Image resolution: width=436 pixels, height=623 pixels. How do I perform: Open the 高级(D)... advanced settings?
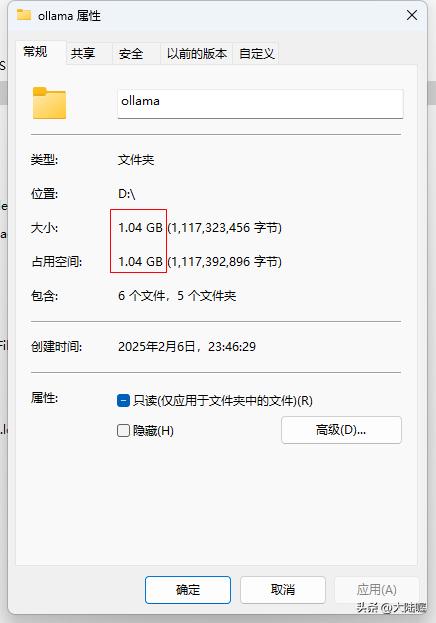coord(341,430)
